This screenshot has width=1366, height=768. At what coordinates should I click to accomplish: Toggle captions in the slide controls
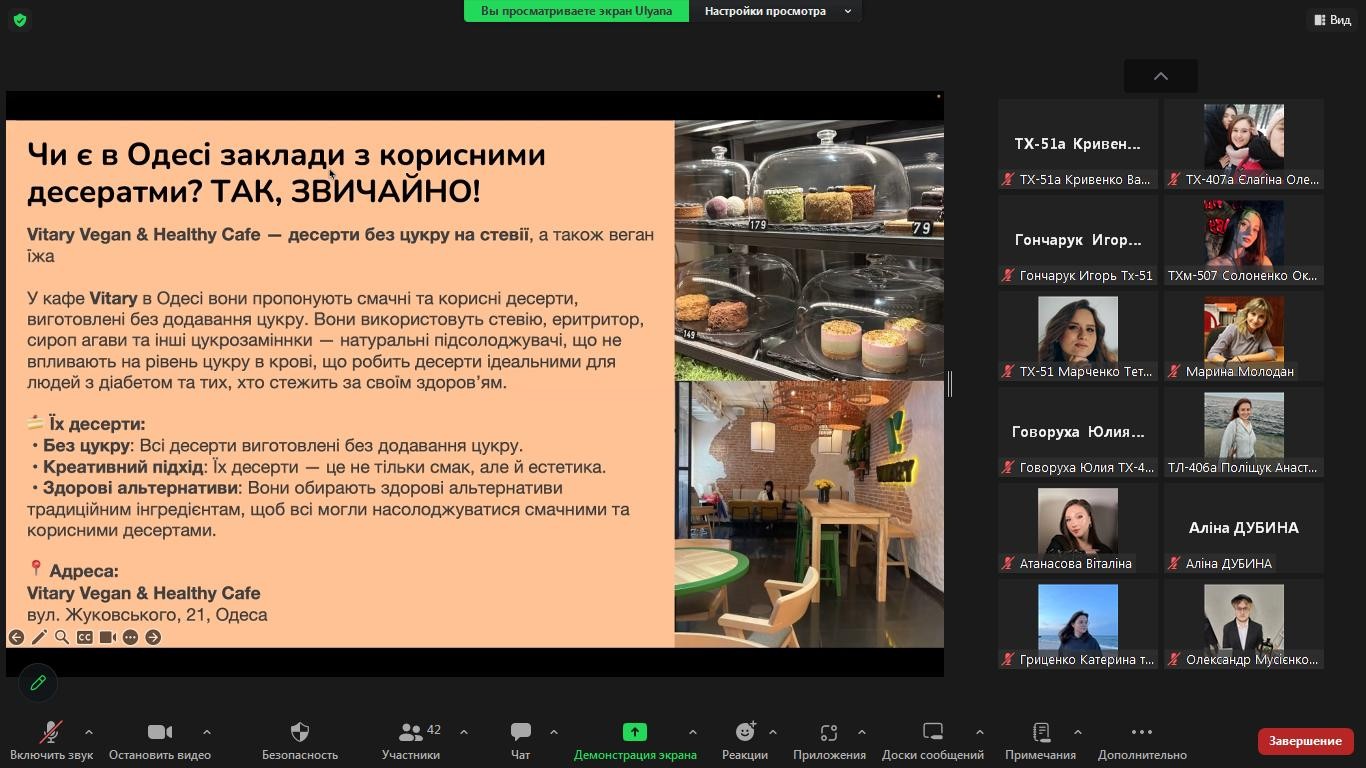click(x=85, y=637)
